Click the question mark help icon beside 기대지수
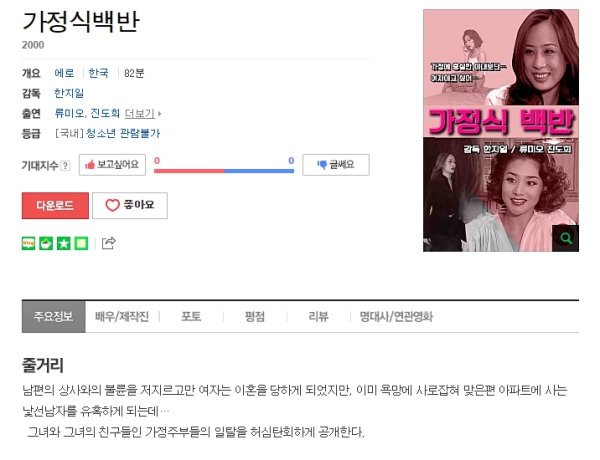 click(x=65, y=166)
